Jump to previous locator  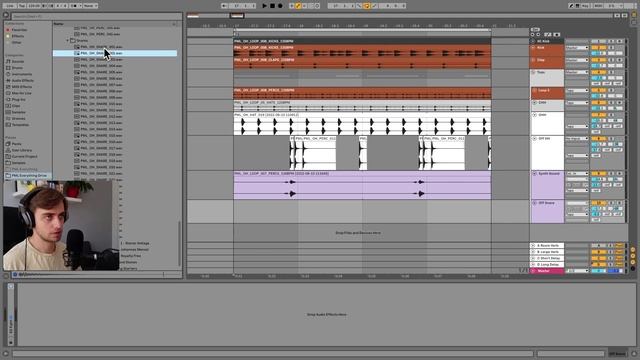click(532, 35)
